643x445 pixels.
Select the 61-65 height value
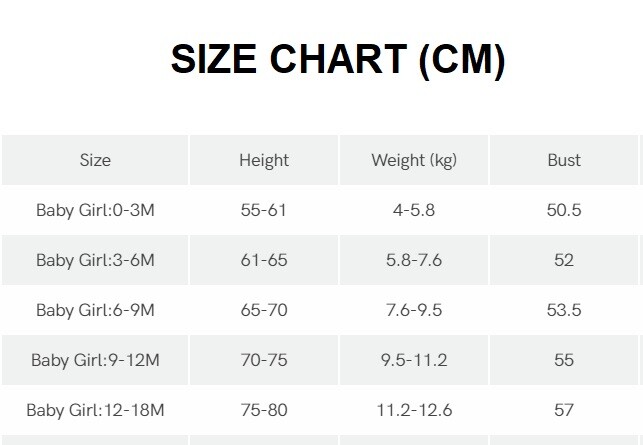point(264,260)
